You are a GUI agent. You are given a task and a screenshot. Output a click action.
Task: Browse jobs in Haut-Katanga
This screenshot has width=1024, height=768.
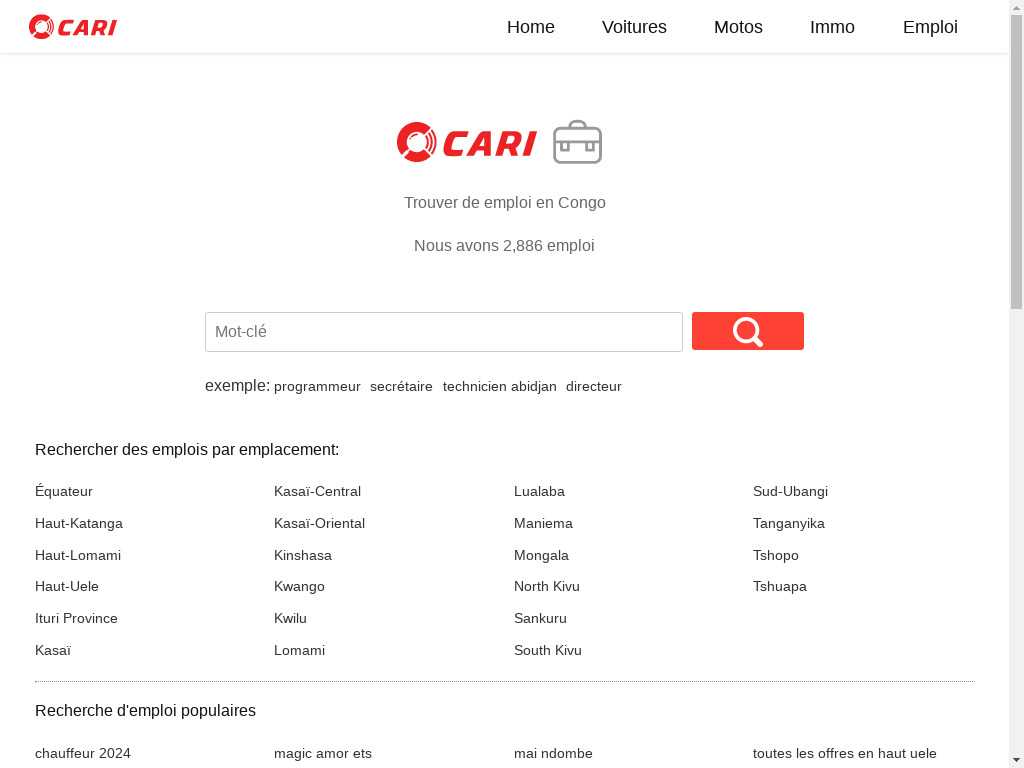tap(79, 523)
